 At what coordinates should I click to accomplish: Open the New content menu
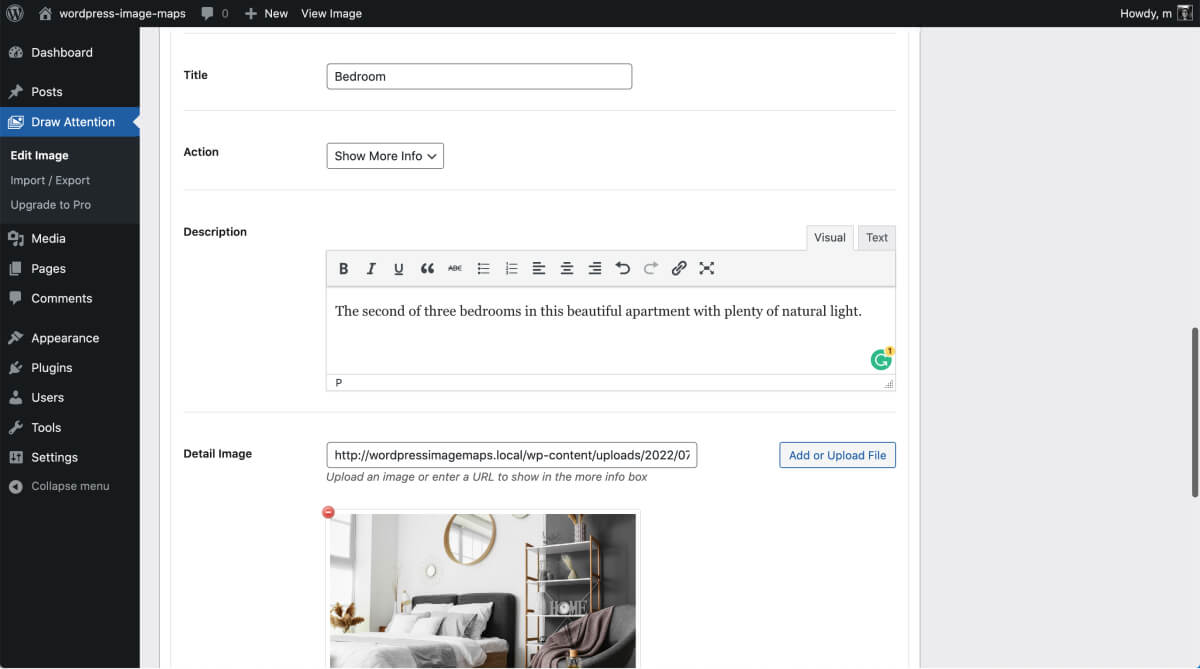tap(266, 13)
